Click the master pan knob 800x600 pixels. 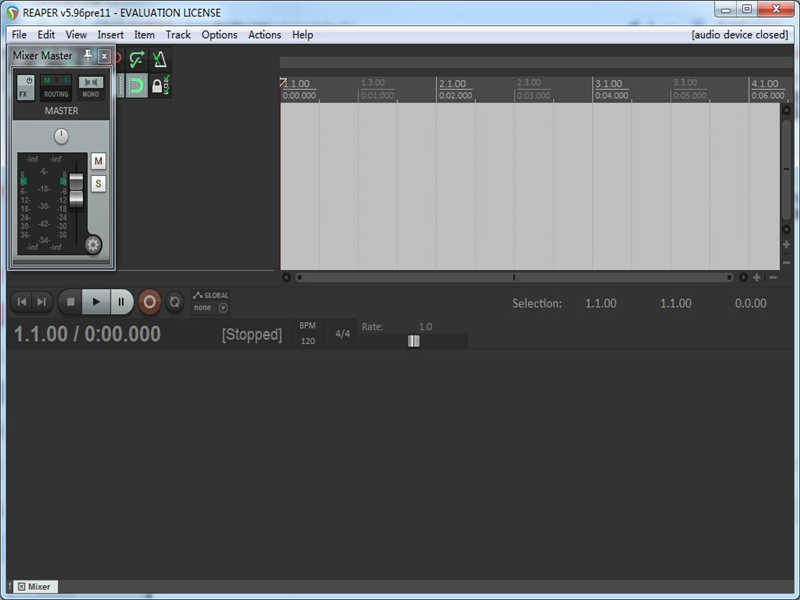point(61,136)
